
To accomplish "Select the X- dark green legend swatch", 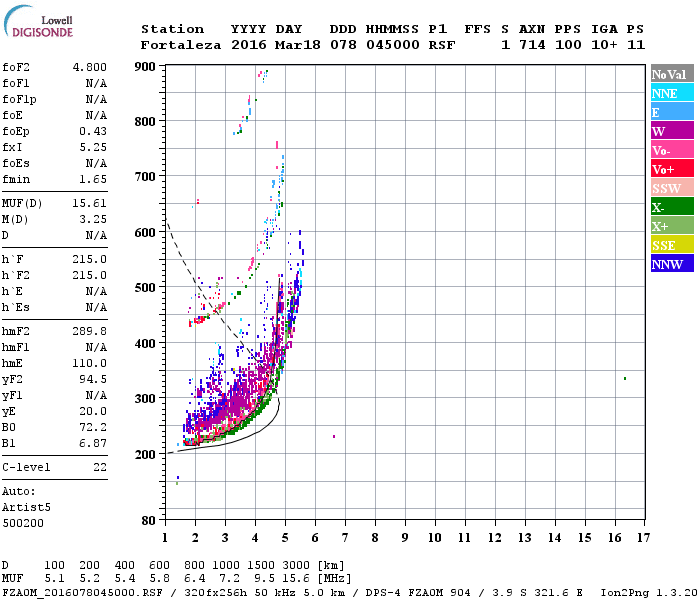I will coord(672,207).
